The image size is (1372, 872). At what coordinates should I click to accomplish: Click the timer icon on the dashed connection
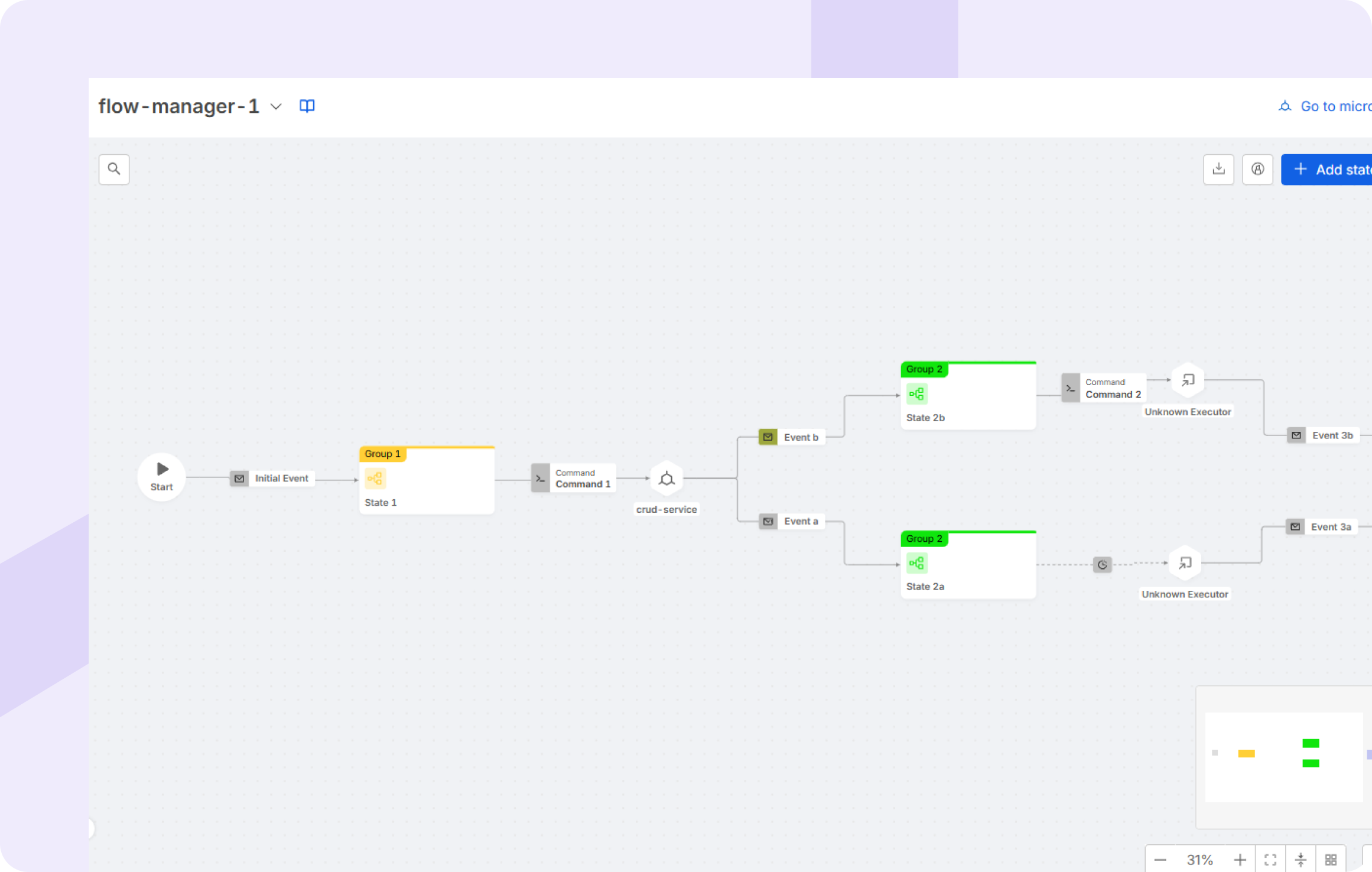[1102, 565]
